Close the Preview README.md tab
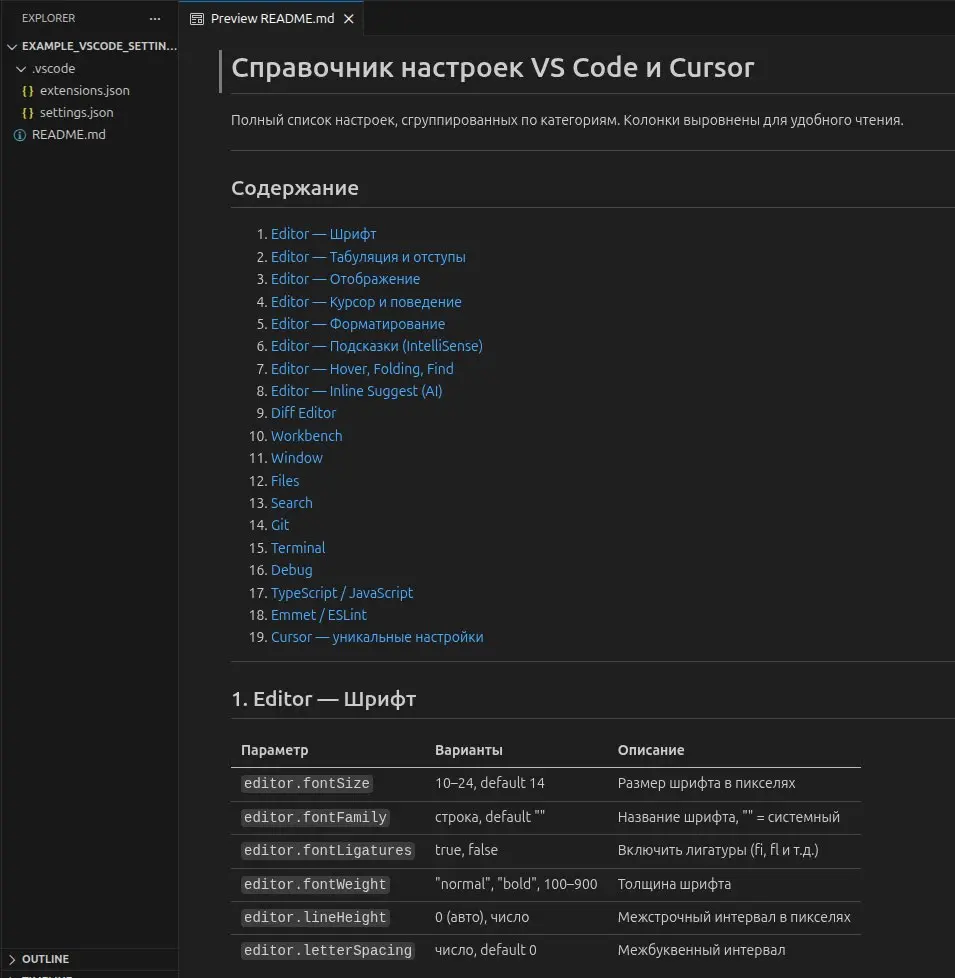The image size is (955, 978). tap(349, 19)
